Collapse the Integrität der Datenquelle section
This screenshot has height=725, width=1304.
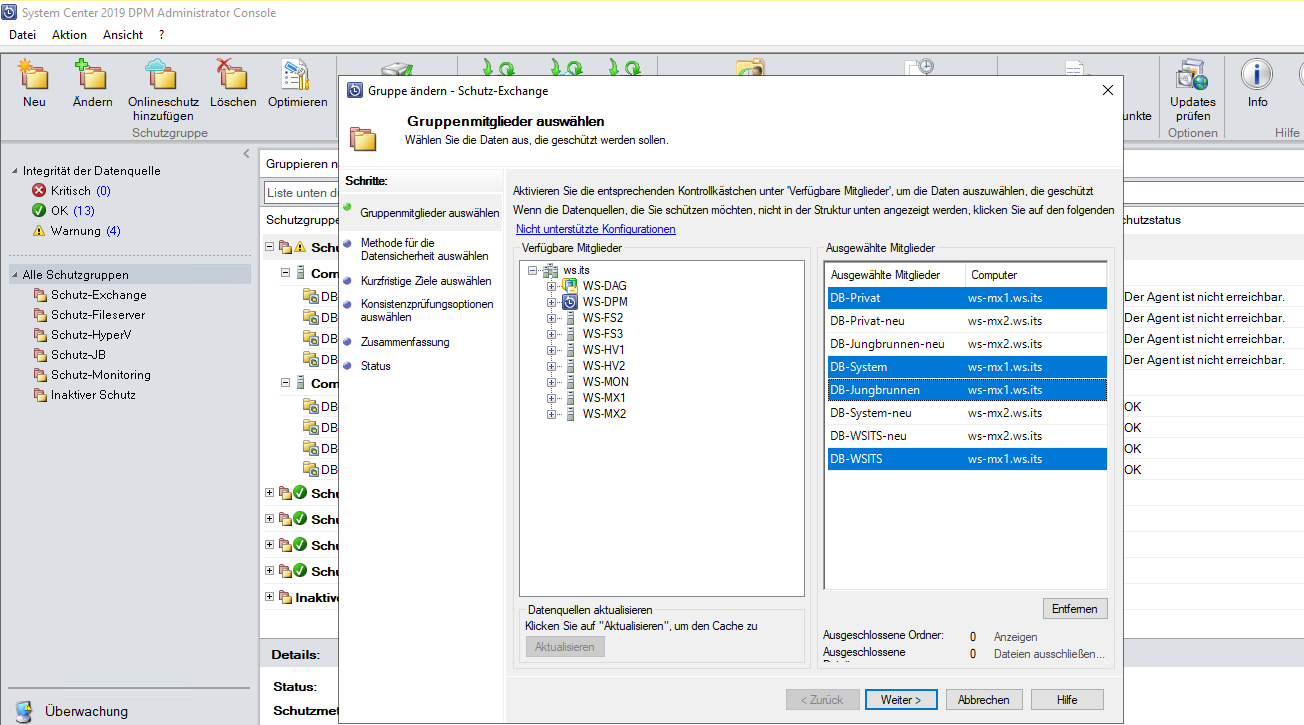(15, 171)
